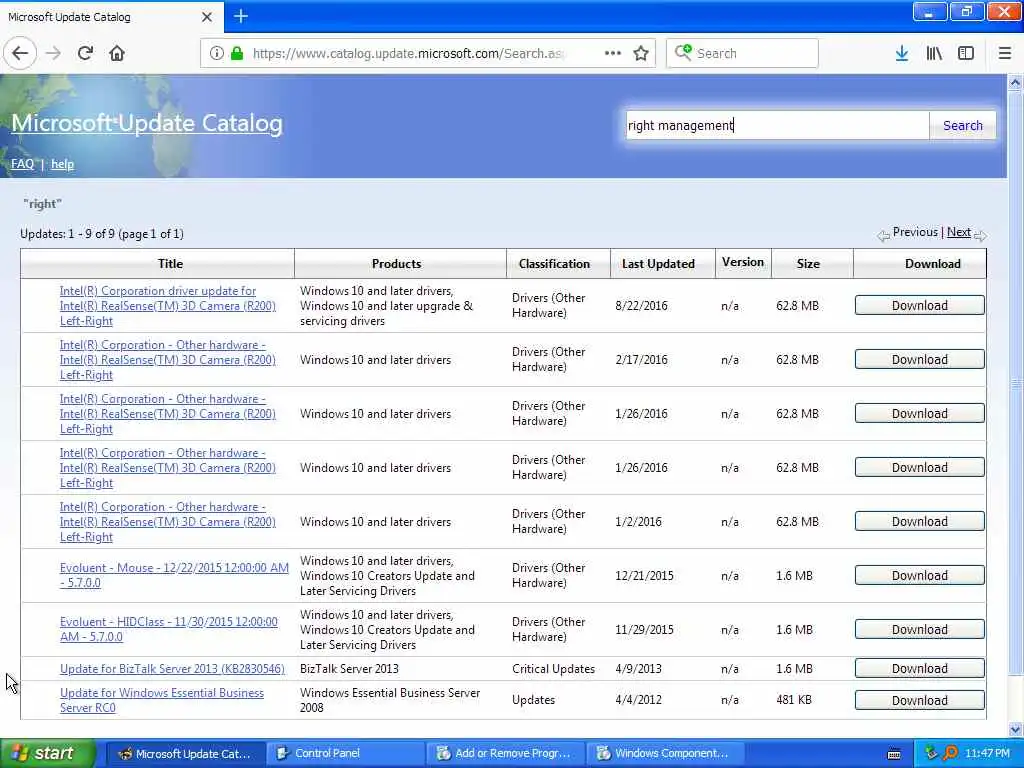
Task: Download the BizTalk Server 2013 critical update
Action: 920,669
